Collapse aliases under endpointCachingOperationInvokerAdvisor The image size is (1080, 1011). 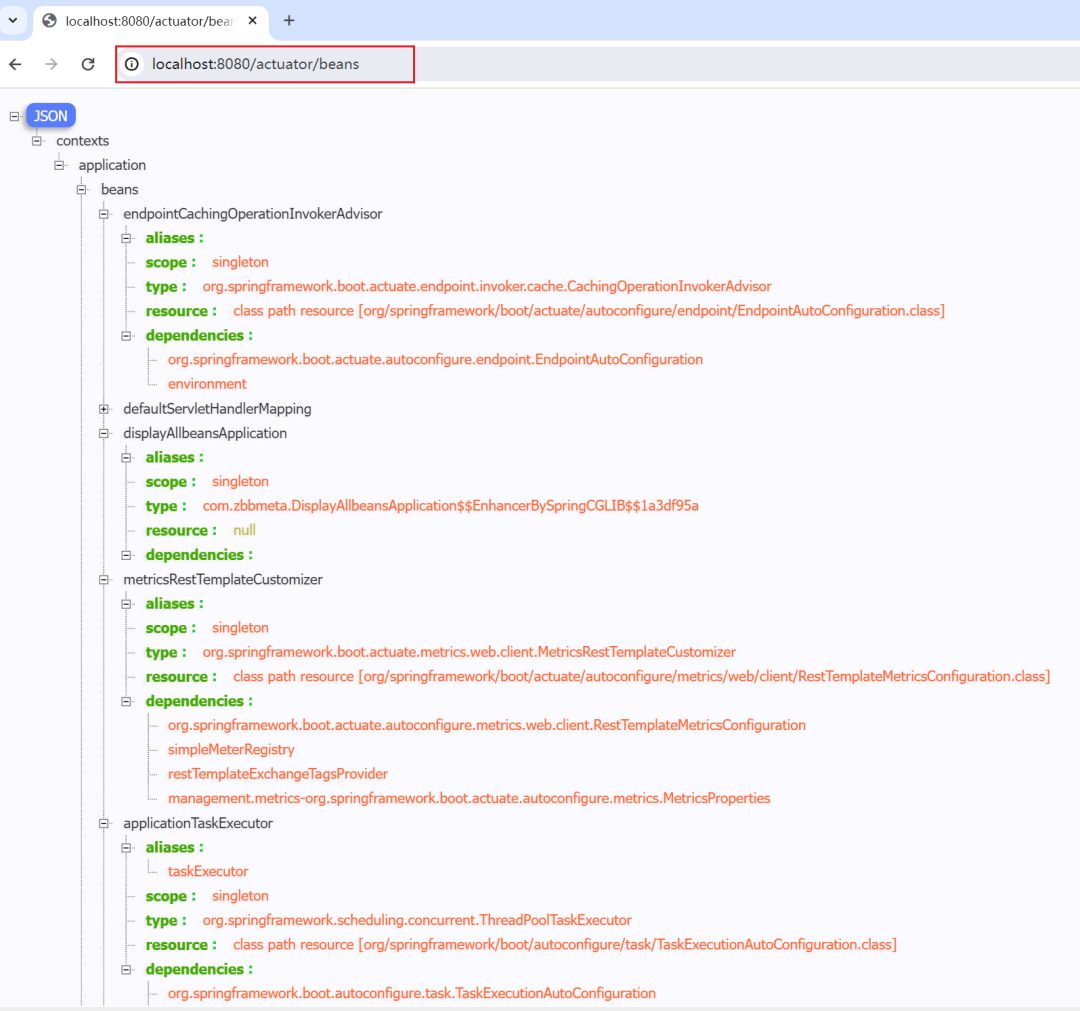tap(127, 238)
